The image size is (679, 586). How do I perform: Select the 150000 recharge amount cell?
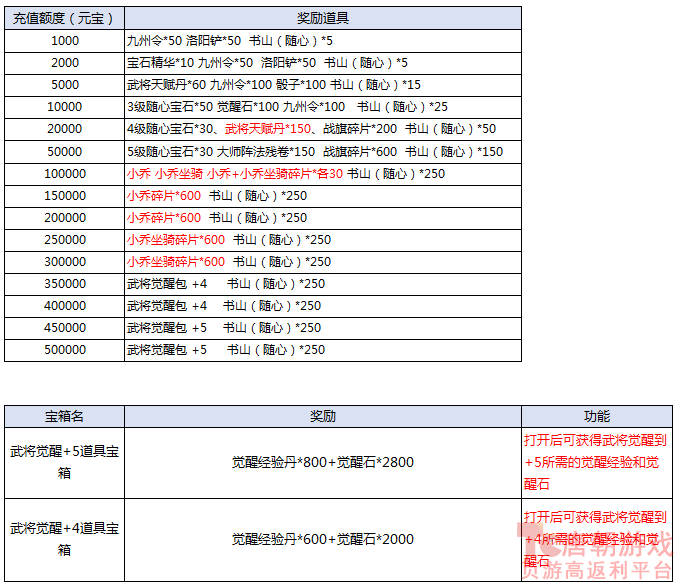(x=64, y=197)
